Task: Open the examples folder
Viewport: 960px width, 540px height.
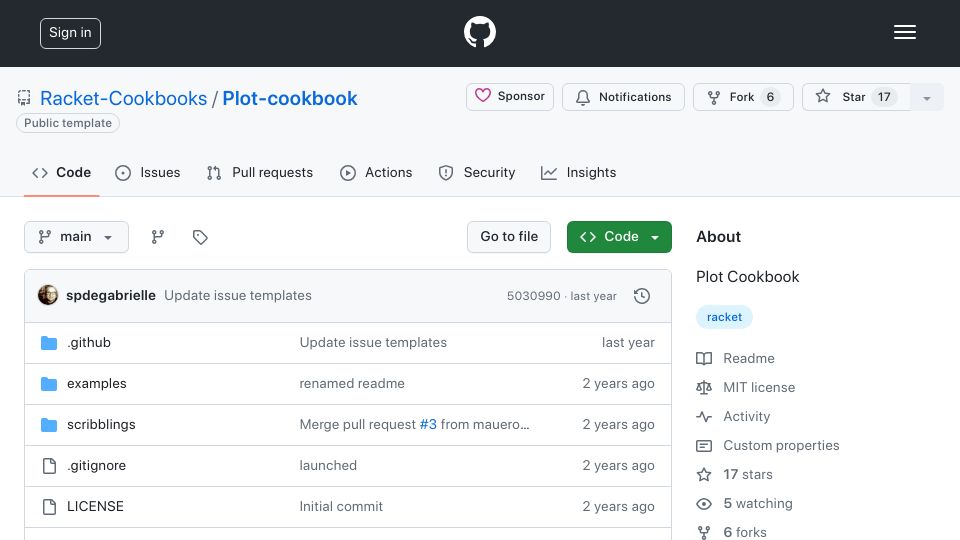Action: click(97, 383)
